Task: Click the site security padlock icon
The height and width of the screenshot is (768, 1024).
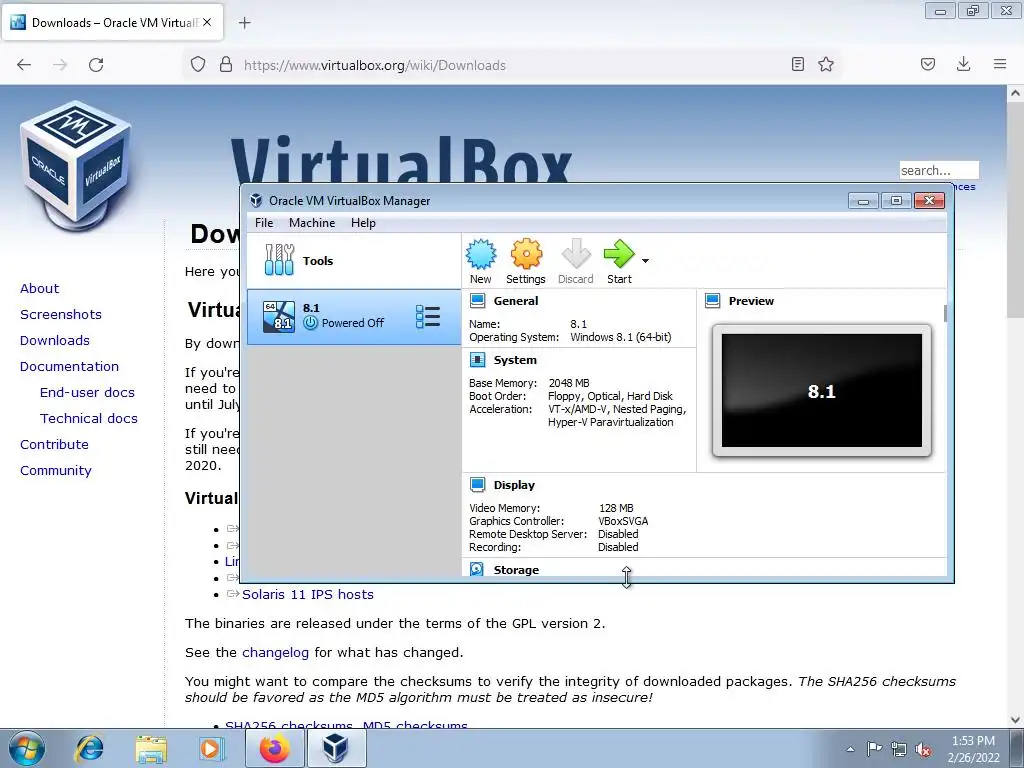Action: 226,65
